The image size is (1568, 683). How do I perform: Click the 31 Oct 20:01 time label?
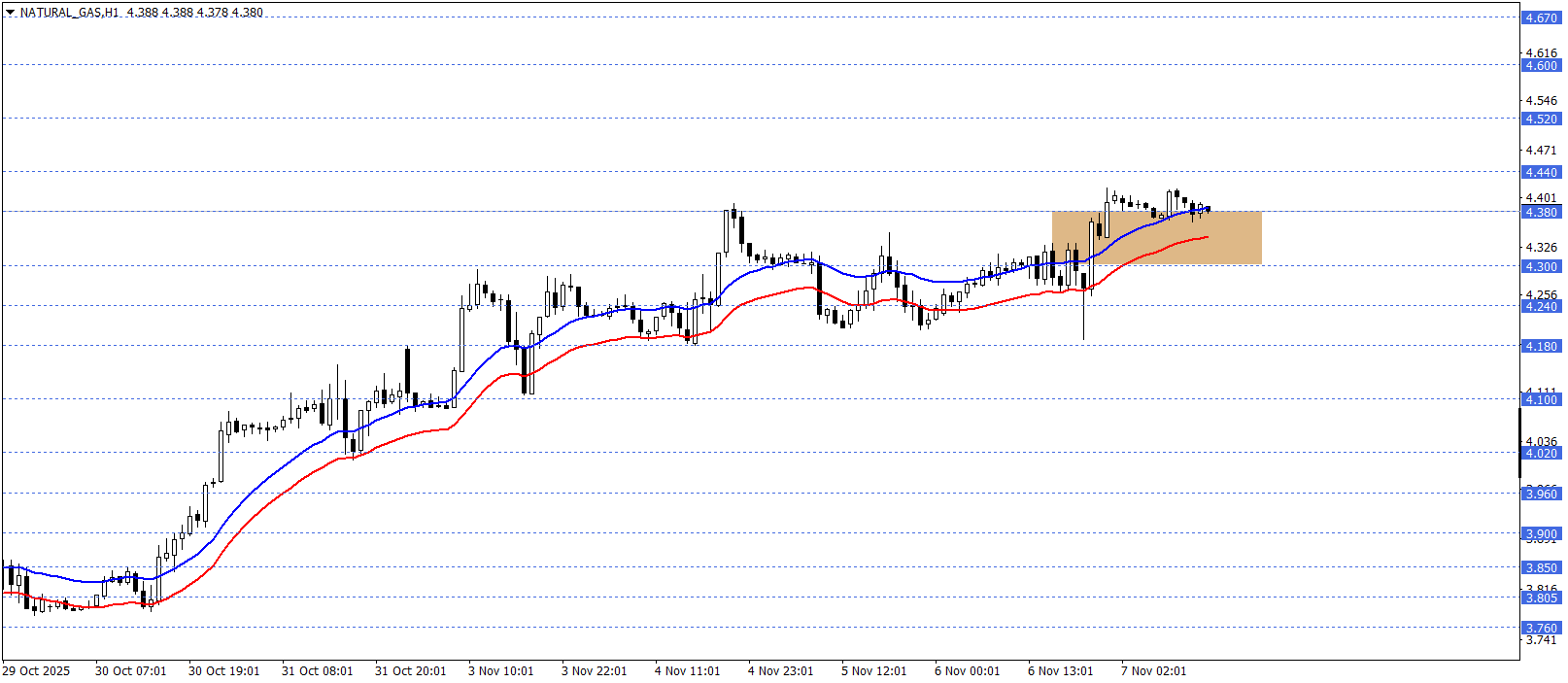click(x=410, y=671)
